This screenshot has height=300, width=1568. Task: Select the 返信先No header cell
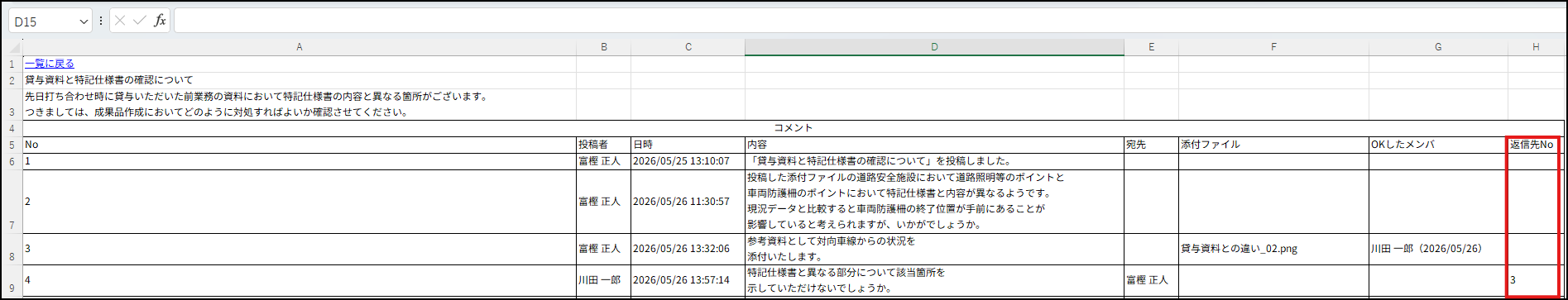(1536, 145)
